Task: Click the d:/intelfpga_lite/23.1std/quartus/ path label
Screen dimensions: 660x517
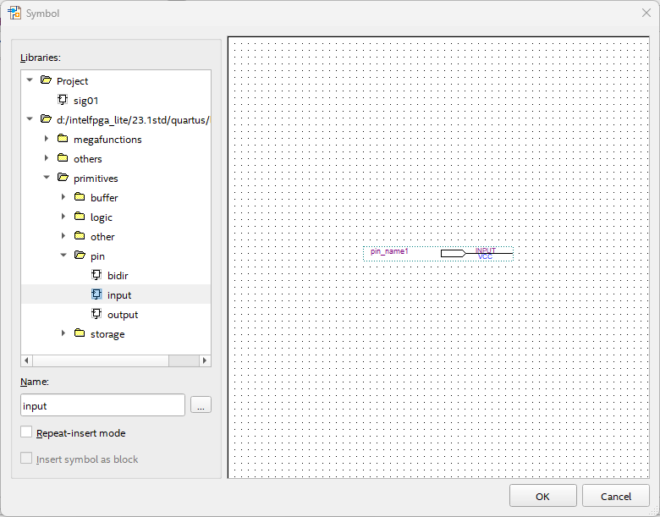Action: click(133, 120)
